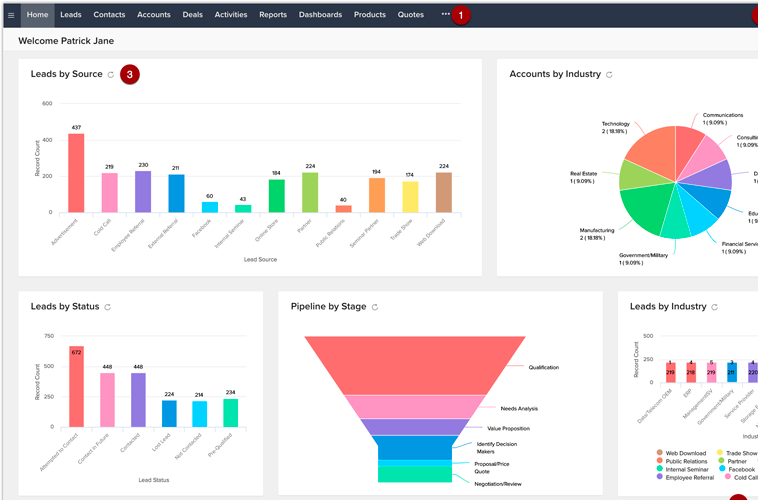Screen dimensions: 758x500
Task: Refresh the Leads by Status chart
Action: pyautogui.click(x=107, y=307)
